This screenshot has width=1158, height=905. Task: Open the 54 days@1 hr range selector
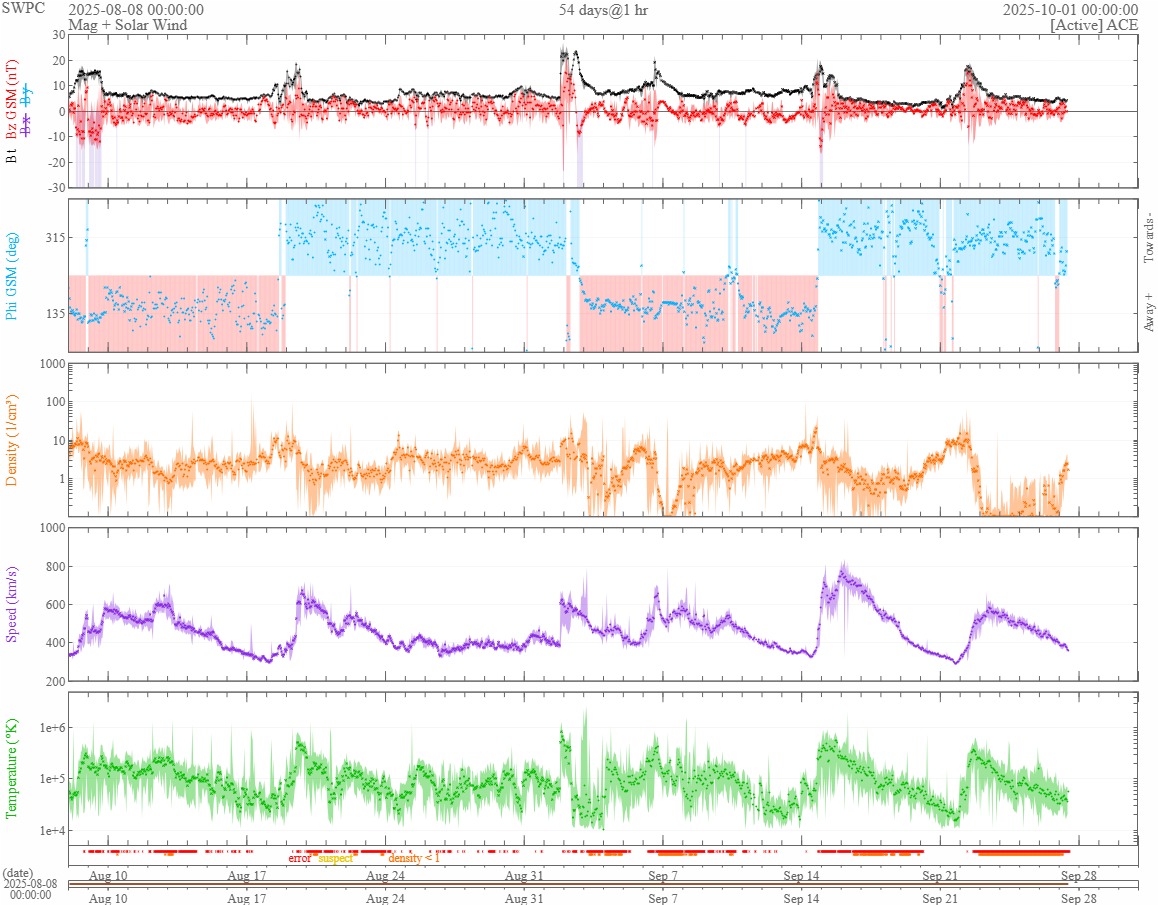pos(603,10)
